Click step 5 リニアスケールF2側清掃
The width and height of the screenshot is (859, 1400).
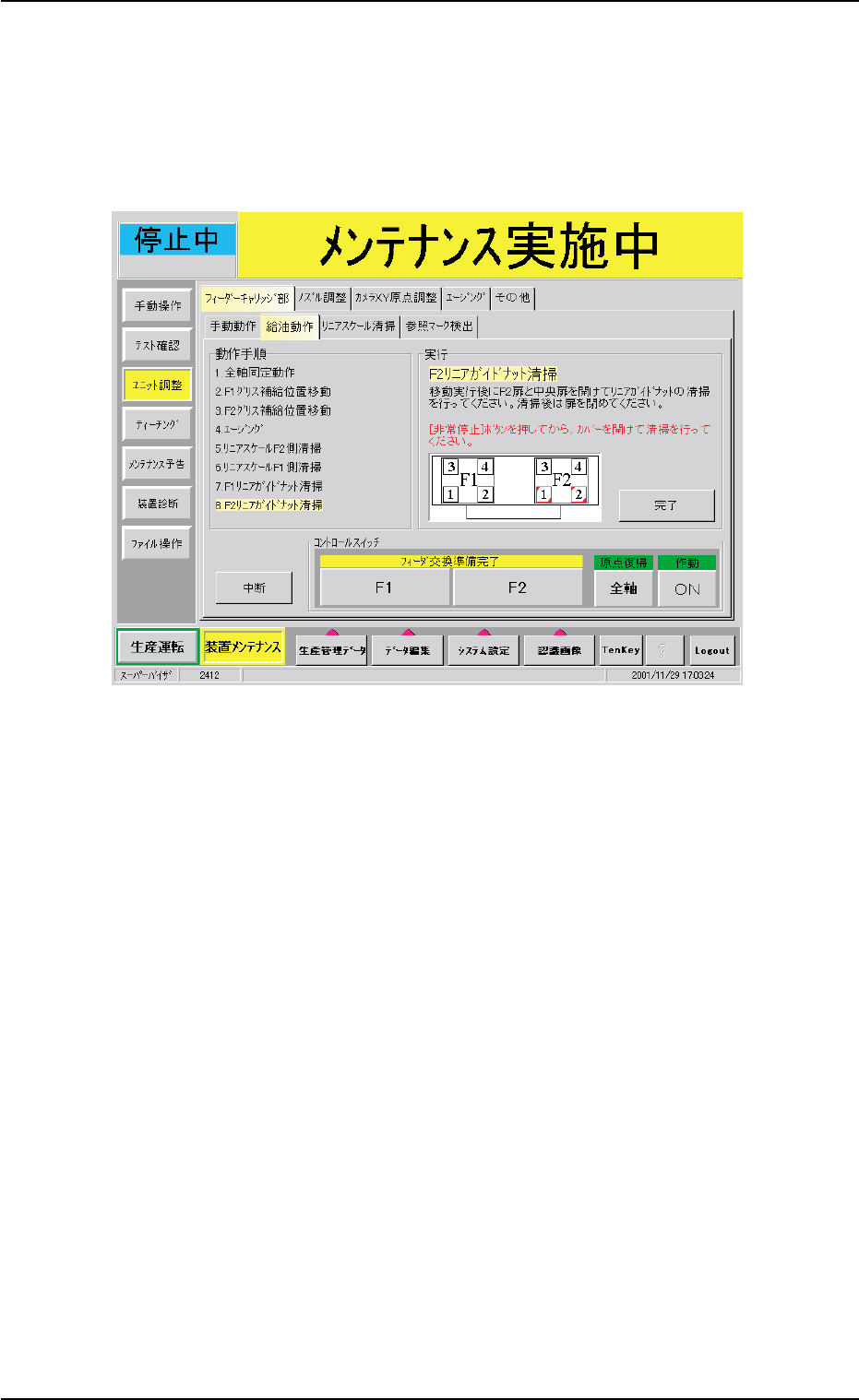[268, 448]
